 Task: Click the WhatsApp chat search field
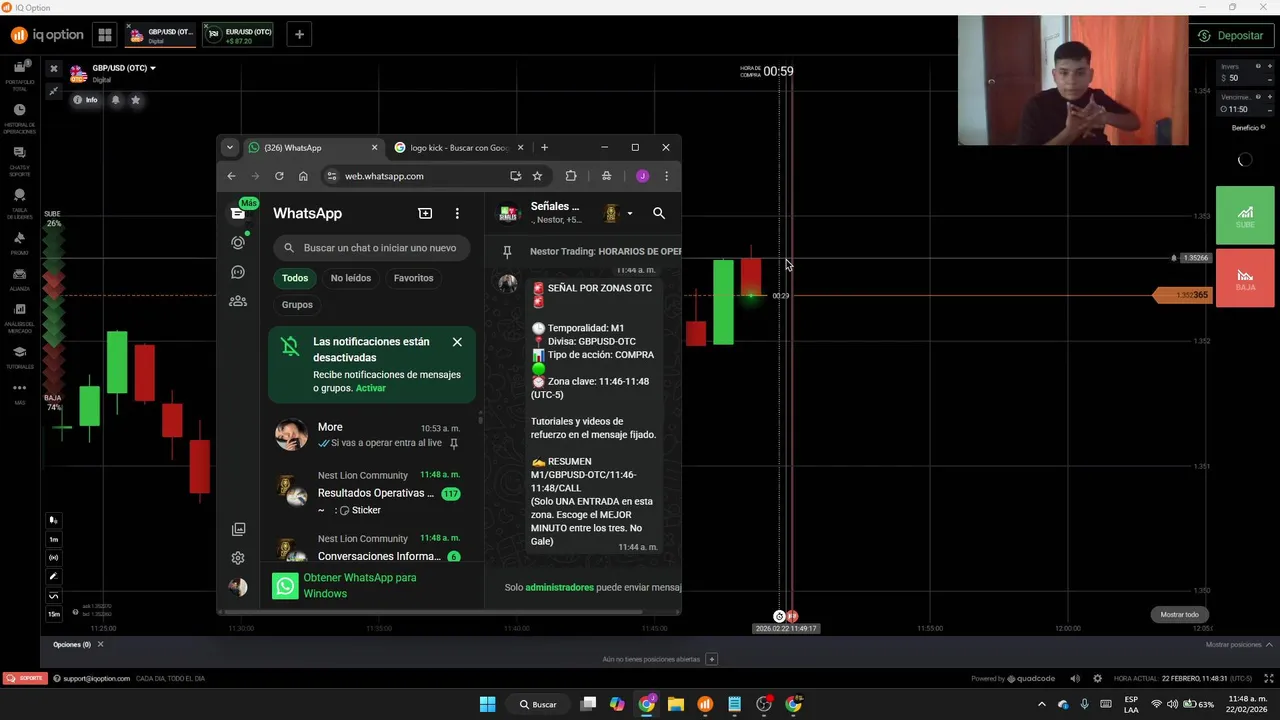tap(372, 248)
